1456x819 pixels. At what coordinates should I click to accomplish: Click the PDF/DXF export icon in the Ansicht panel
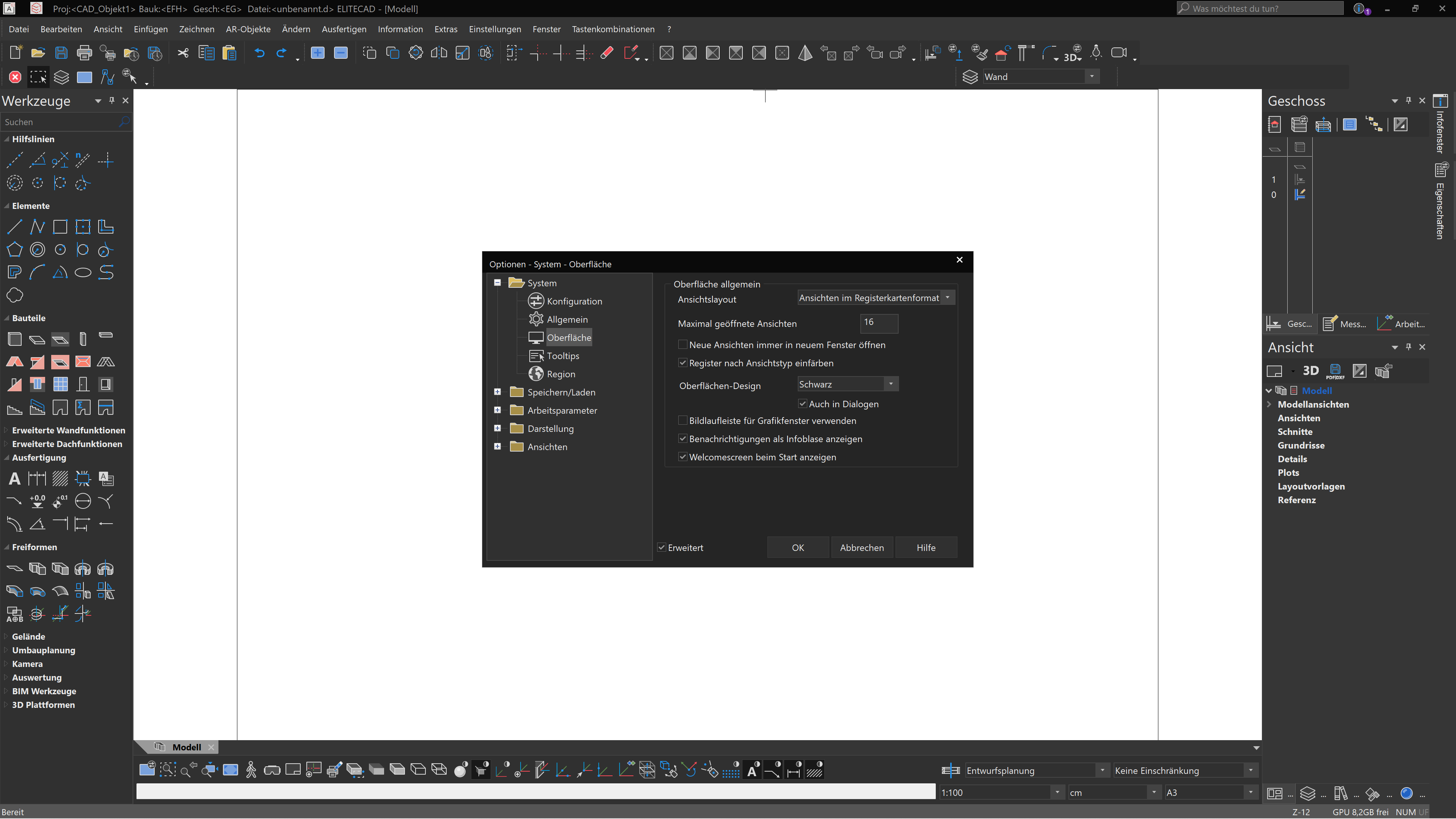[x=1335, y=371]
